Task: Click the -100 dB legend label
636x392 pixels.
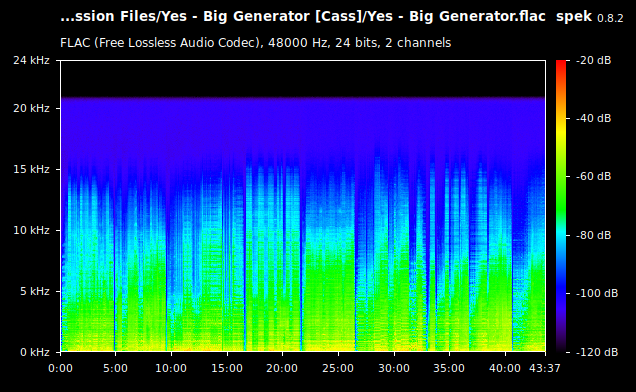Action: pyautogui.click(x=597, y=293)
